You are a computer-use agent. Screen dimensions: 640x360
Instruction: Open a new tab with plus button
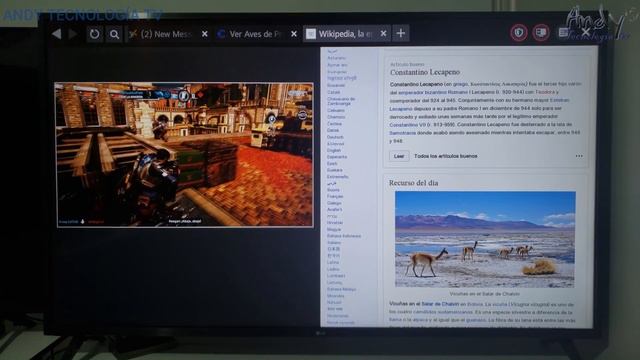click(401, 33)
